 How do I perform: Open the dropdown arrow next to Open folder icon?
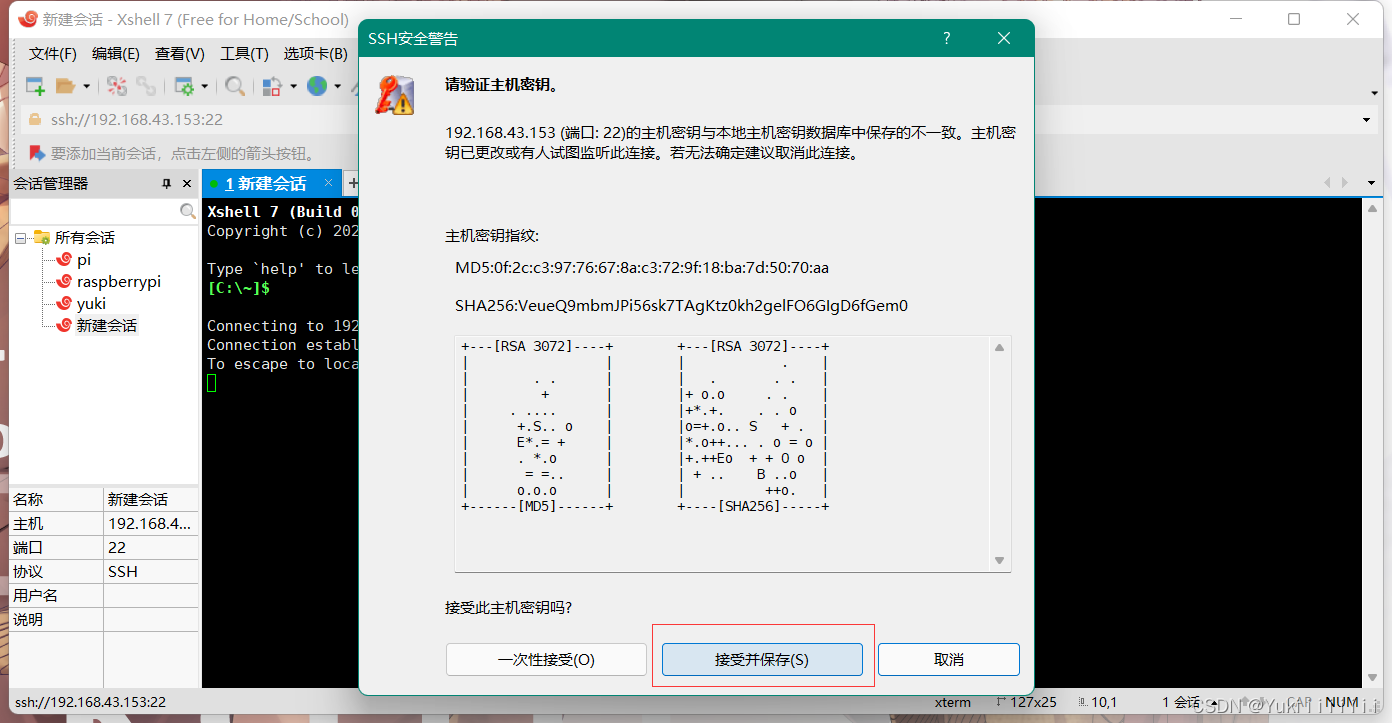point(86,87)
